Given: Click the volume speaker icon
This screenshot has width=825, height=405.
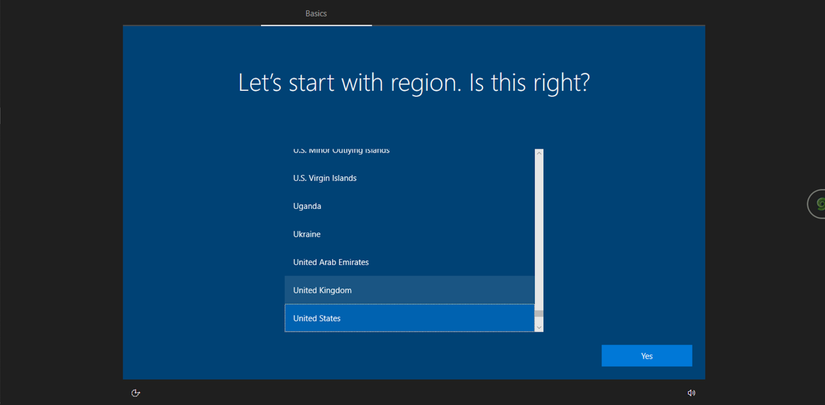Looking at the screenshot, I should pos(691,393).
